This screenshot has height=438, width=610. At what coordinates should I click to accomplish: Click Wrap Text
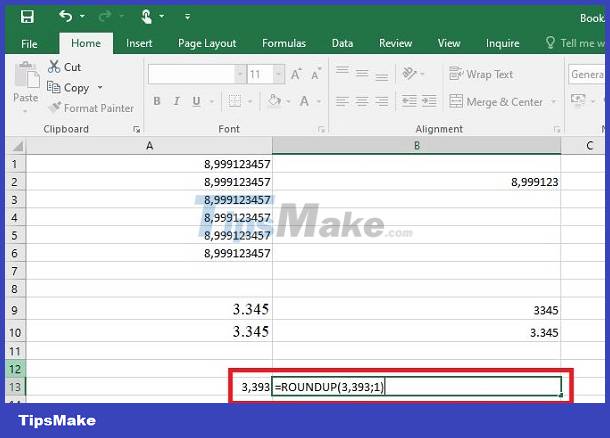point(481,74)
